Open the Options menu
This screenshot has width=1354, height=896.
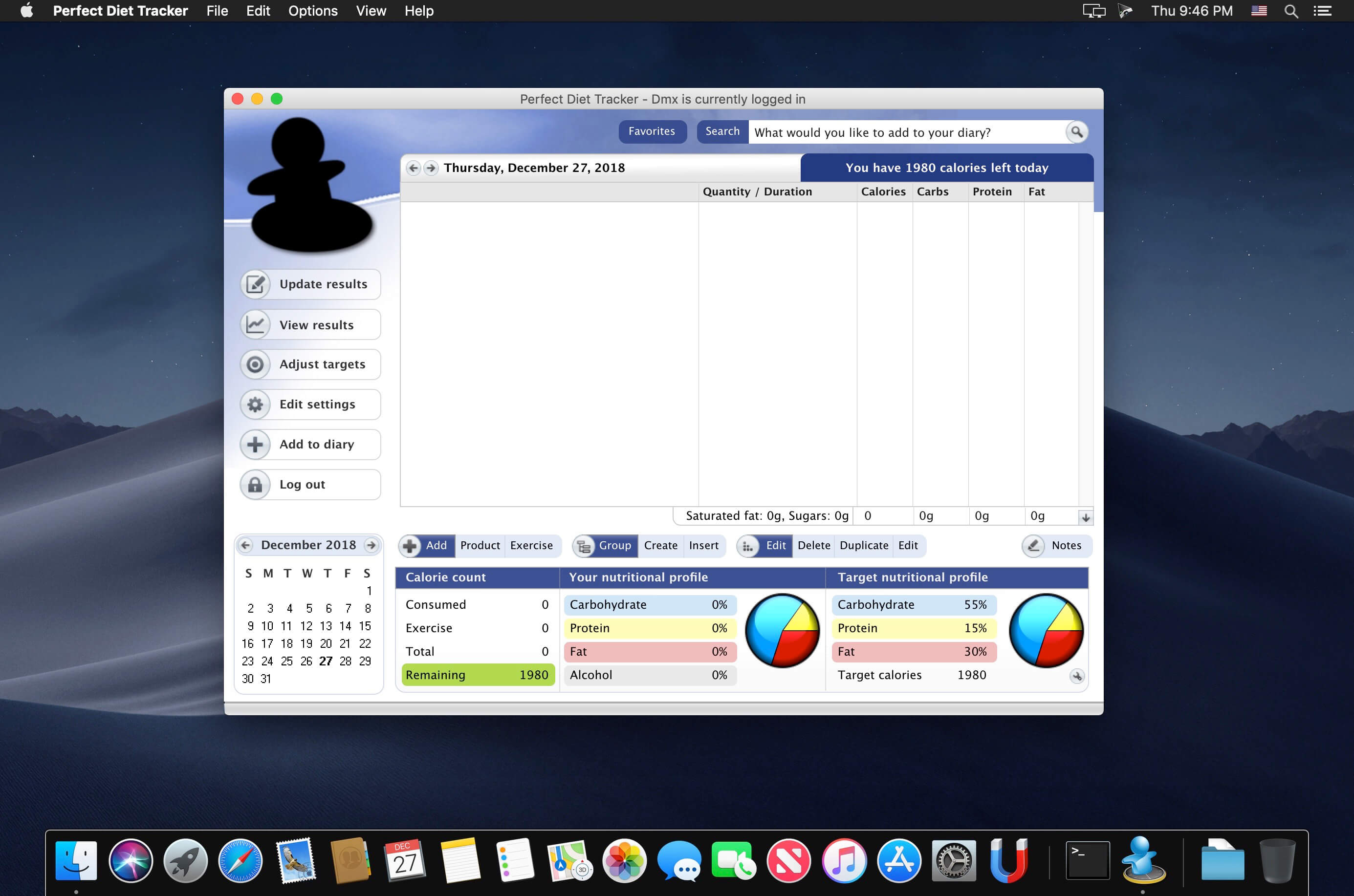tap(313, 11)
